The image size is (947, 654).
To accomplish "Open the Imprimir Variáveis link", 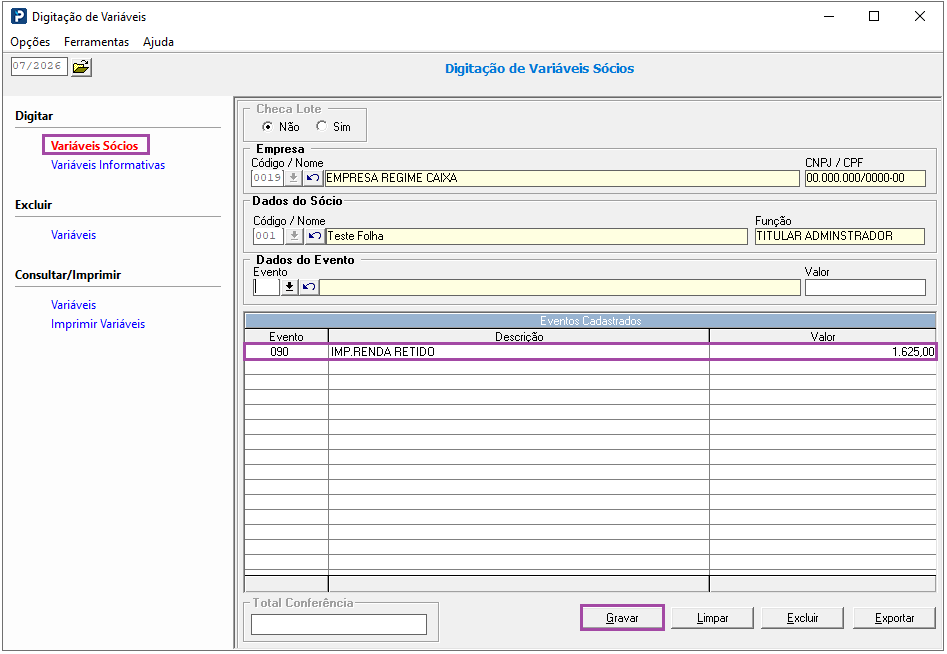I will [x=98, y=324].
